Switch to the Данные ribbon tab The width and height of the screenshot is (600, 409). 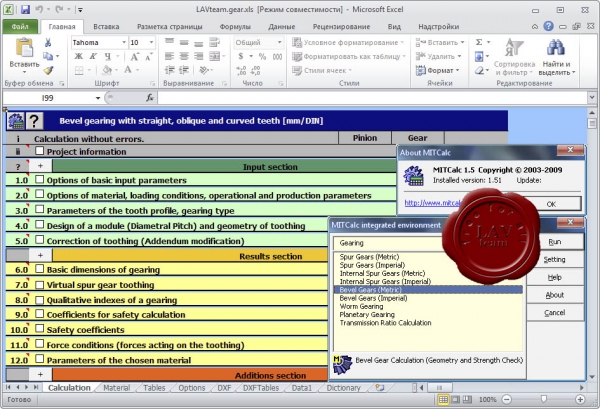[x=282, y=26]
